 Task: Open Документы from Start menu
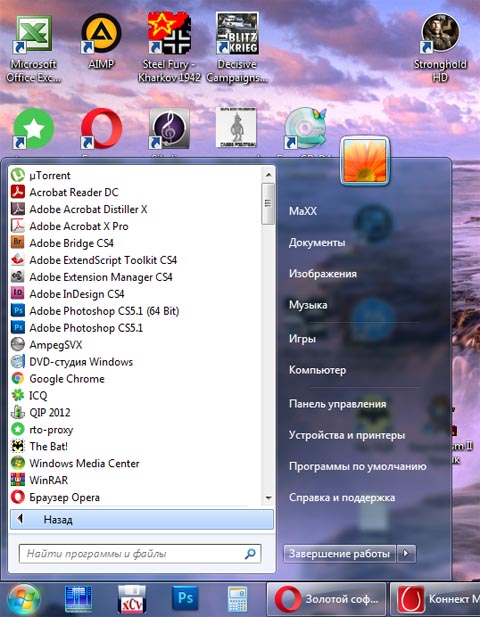(317, 242)
